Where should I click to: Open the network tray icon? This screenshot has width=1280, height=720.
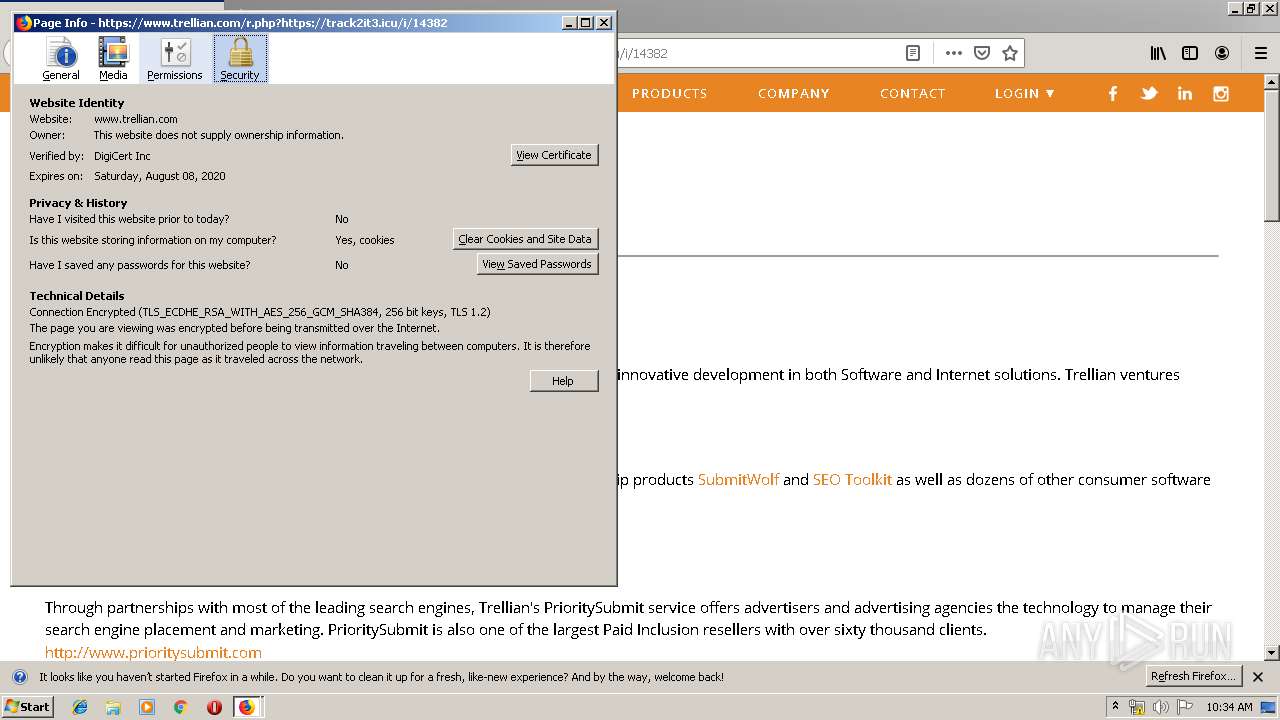coord(1137,707)
